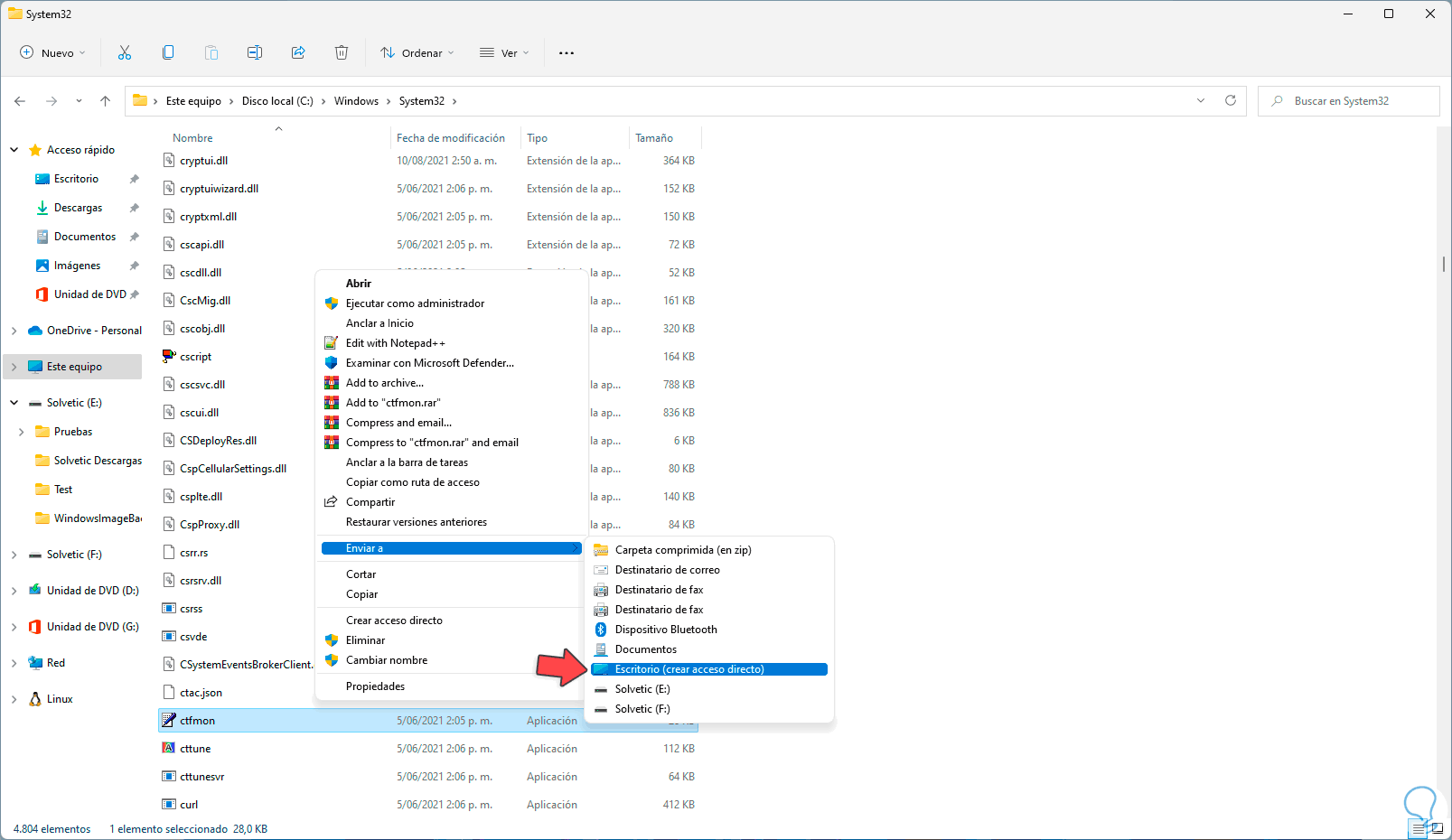This screenshot has height=840, width=1452.
Task: Refresh the System32 folder view
Action: tap(1231, 100)
